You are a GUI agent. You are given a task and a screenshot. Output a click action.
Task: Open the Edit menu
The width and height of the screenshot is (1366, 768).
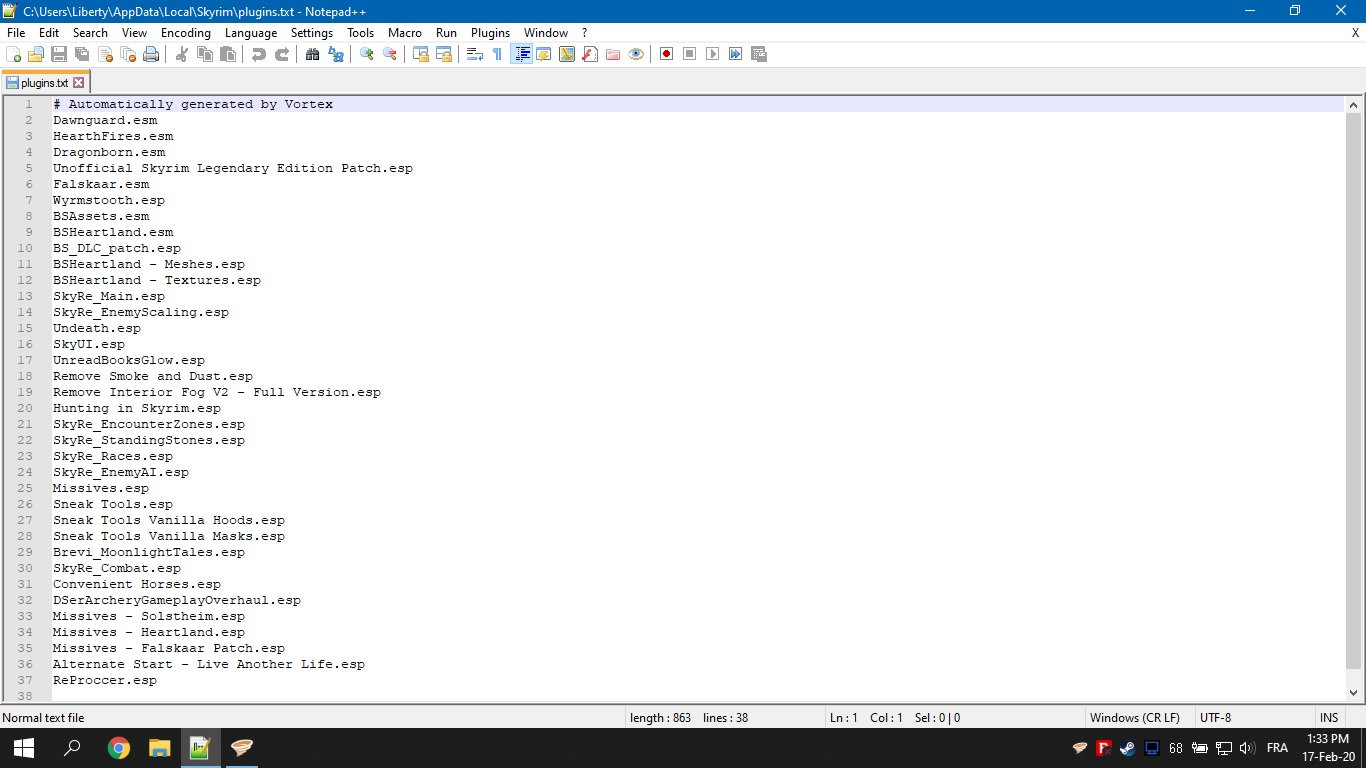[49, 33]
